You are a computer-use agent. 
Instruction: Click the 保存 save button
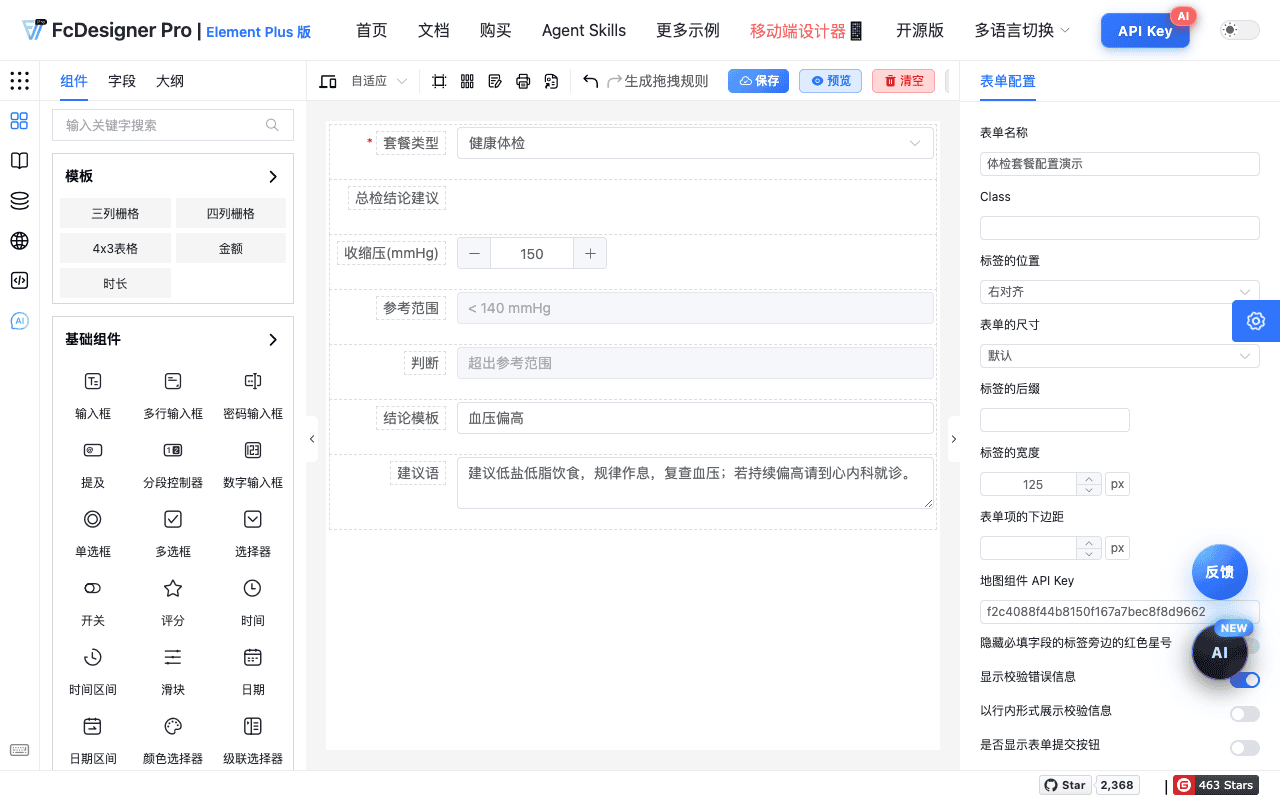point(758,81)
